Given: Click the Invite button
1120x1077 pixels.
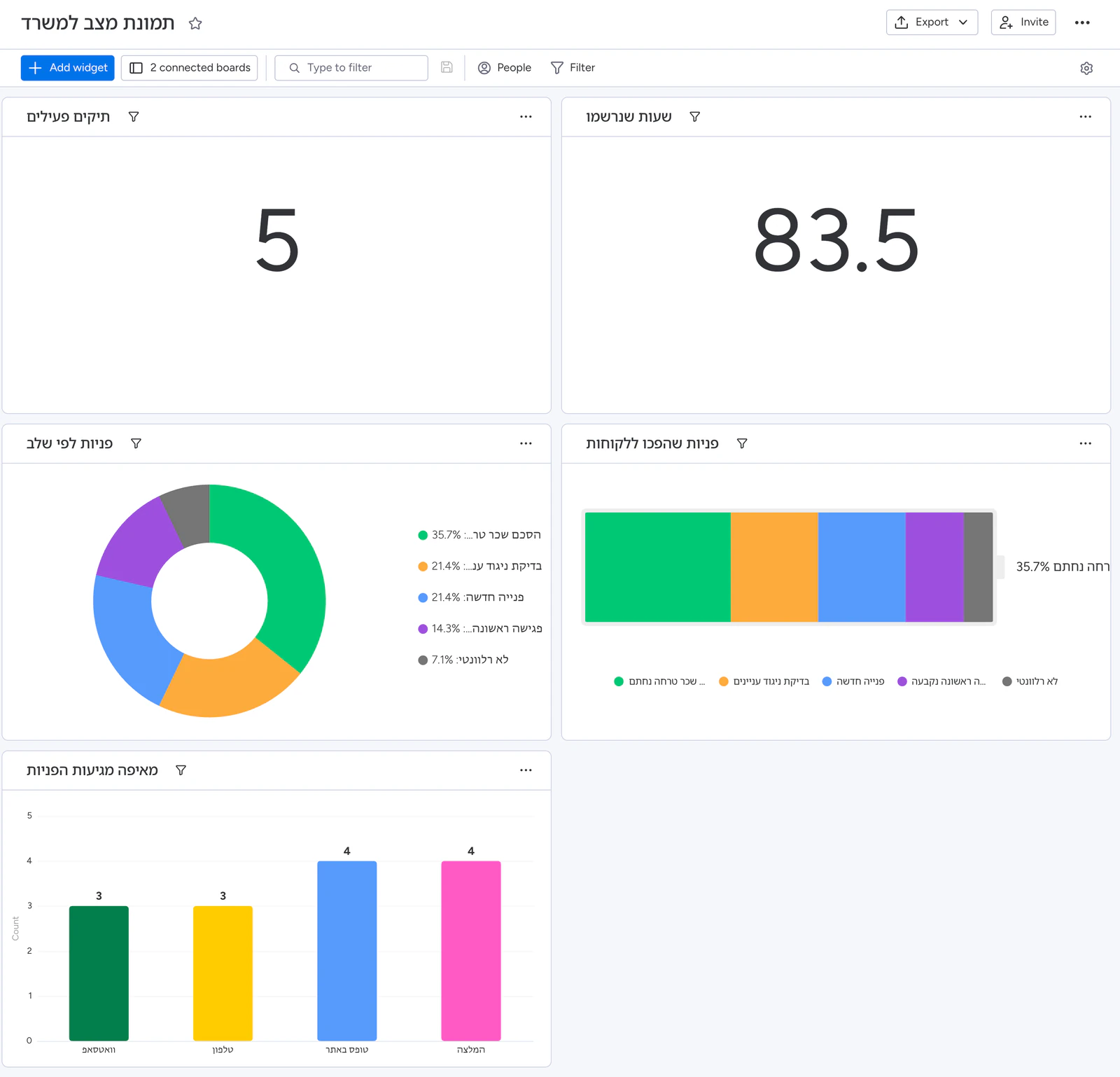Looking at the screenshot, I should coord(1023,22).
